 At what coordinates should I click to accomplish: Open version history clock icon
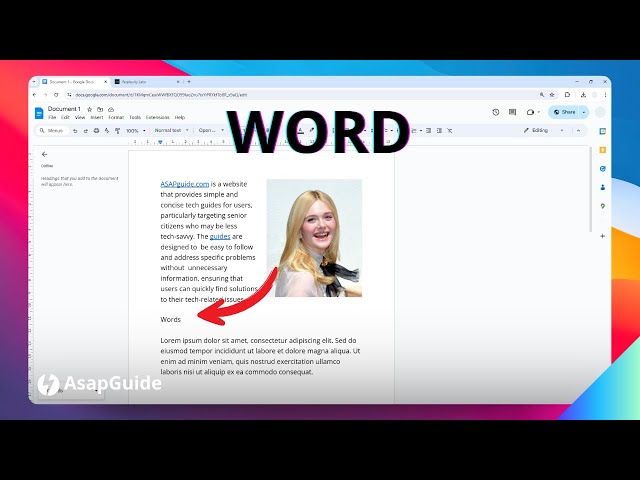point(496,112)
